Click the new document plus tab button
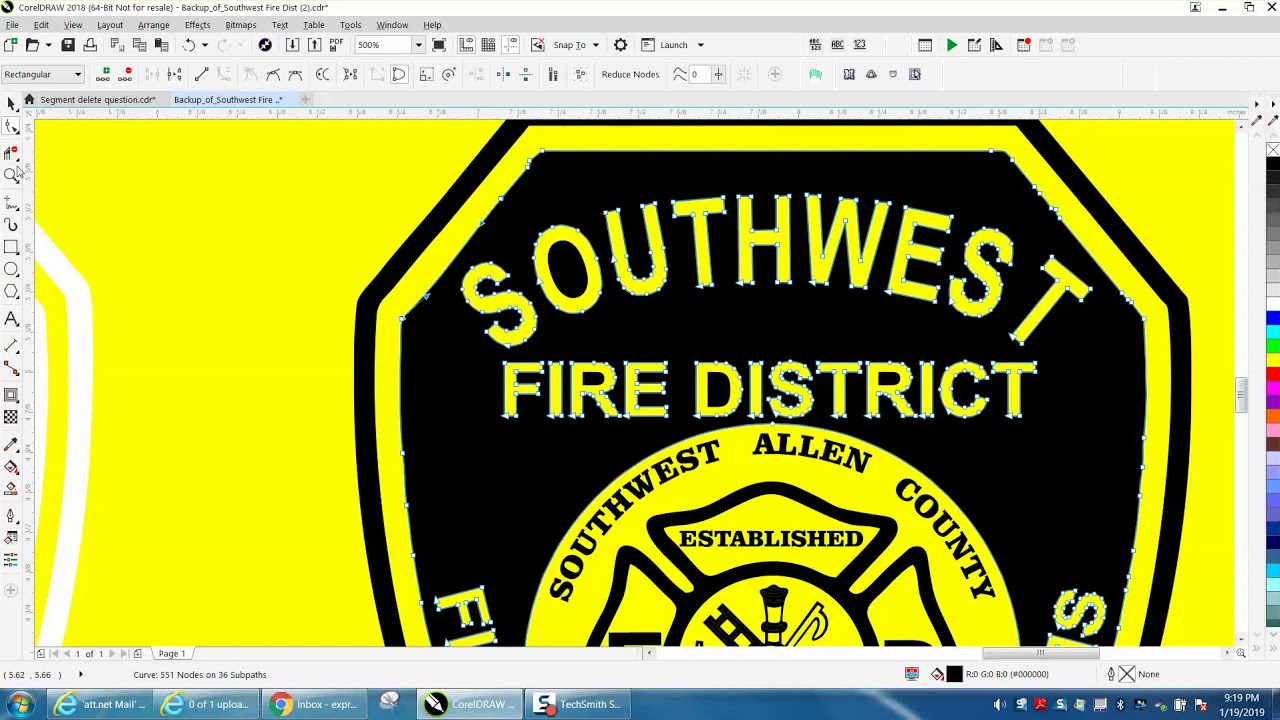 pos(305,99)
